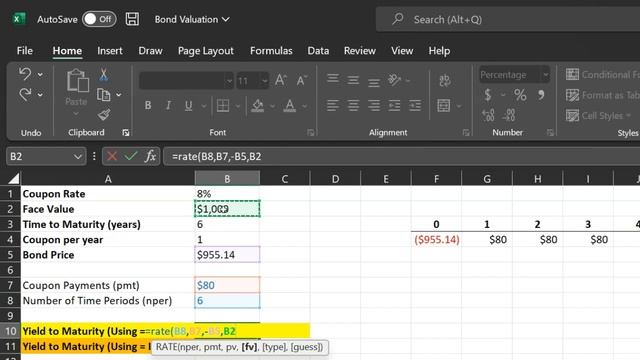This screenshot has height=360, width=640.
Task: Click the Name Box showing B2
Action: click(46, 156)
